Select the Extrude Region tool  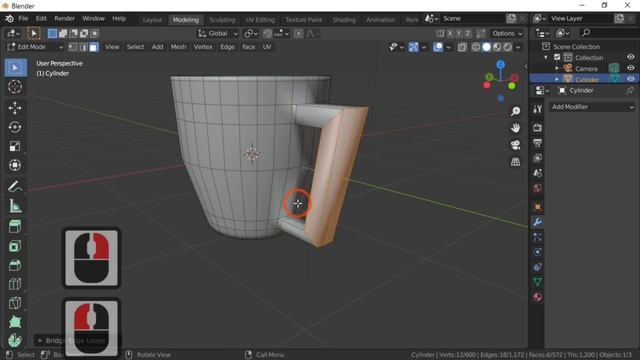pos(15,227)
